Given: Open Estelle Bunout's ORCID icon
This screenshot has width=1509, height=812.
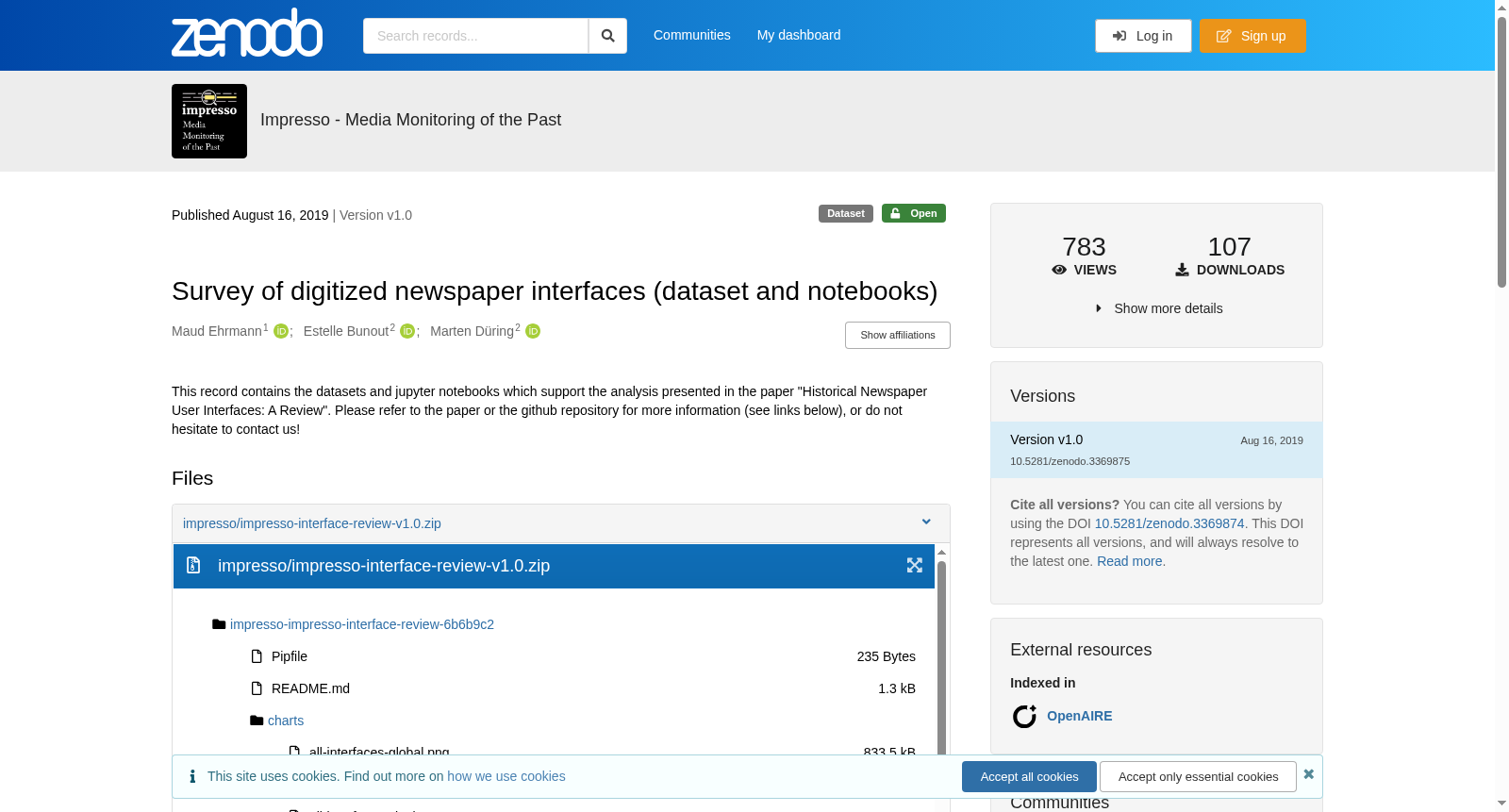Looking at the screenshot, I should point(407,331).
